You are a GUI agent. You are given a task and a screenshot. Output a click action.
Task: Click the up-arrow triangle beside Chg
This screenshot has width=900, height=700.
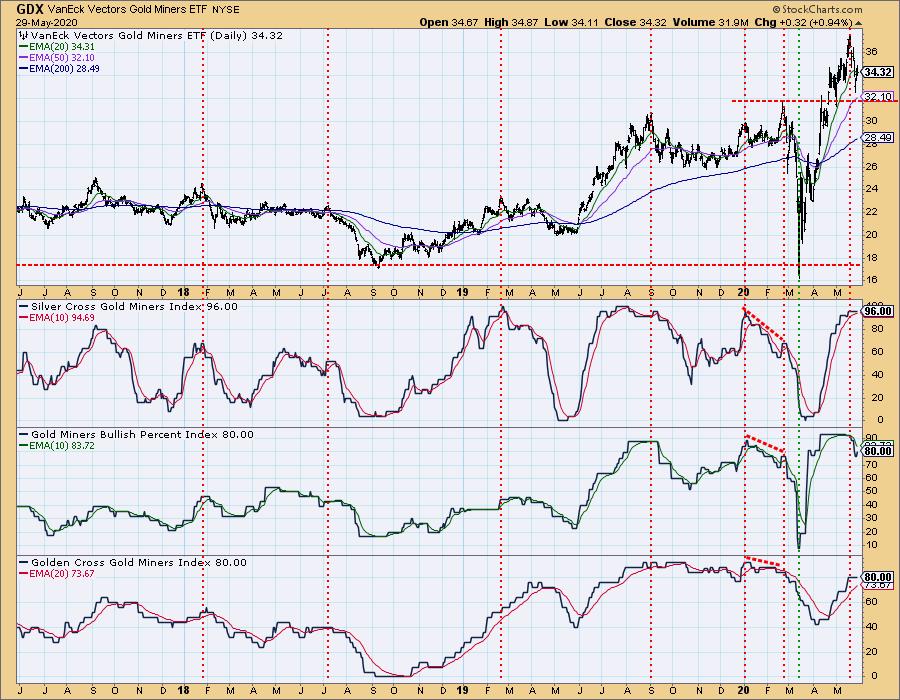(859, 23)
